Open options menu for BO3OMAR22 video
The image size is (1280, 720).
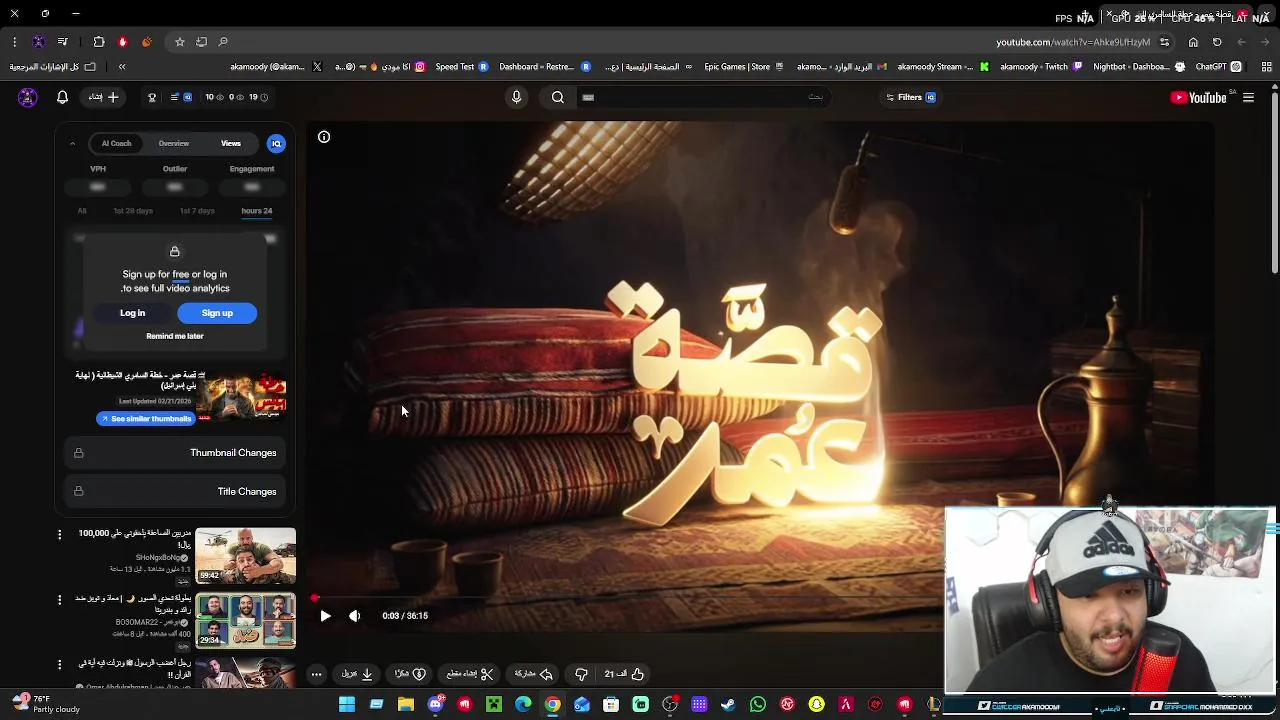pos(59,599)
